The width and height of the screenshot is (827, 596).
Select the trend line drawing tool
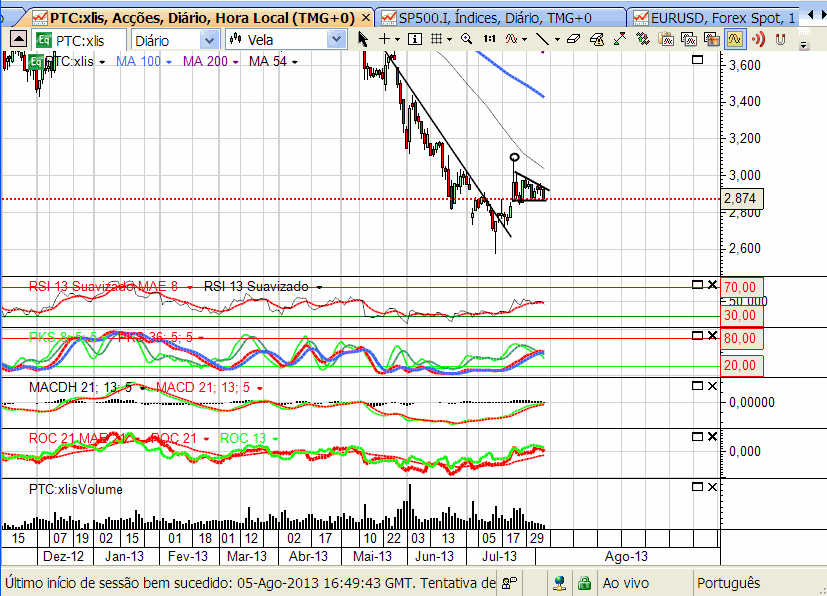click(542, 39)
